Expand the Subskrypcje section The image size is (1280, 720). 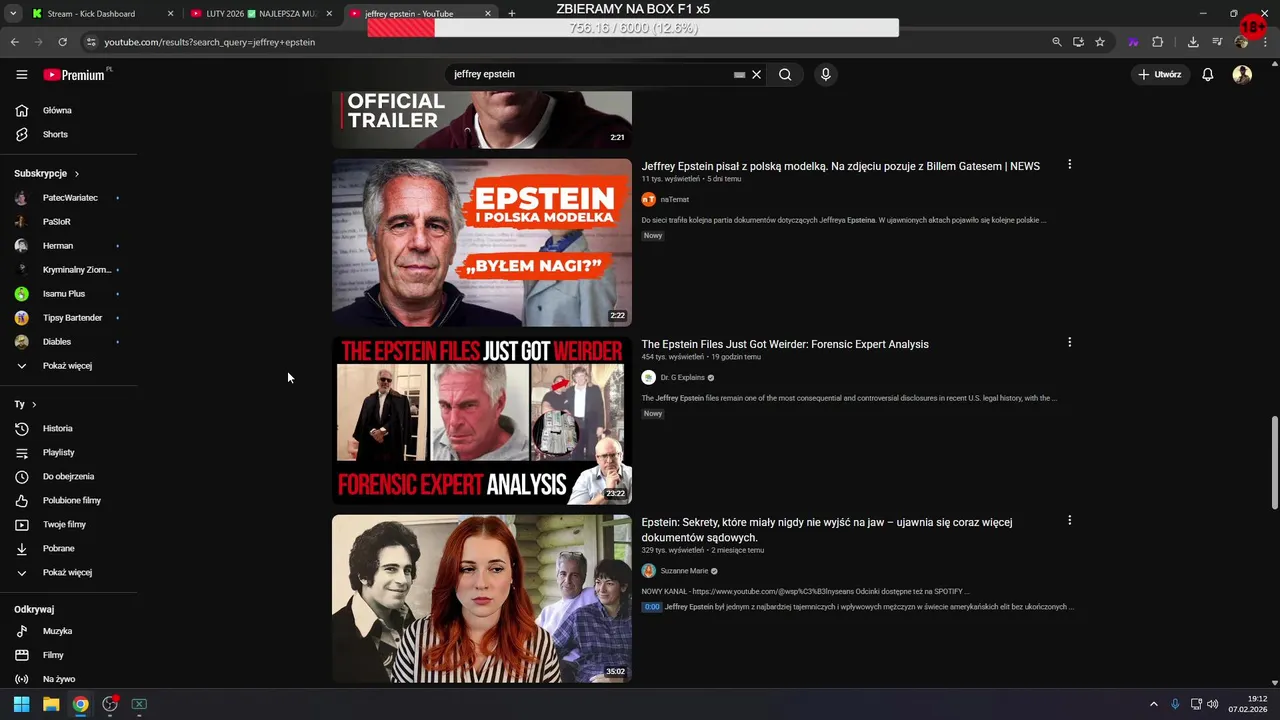47,173
